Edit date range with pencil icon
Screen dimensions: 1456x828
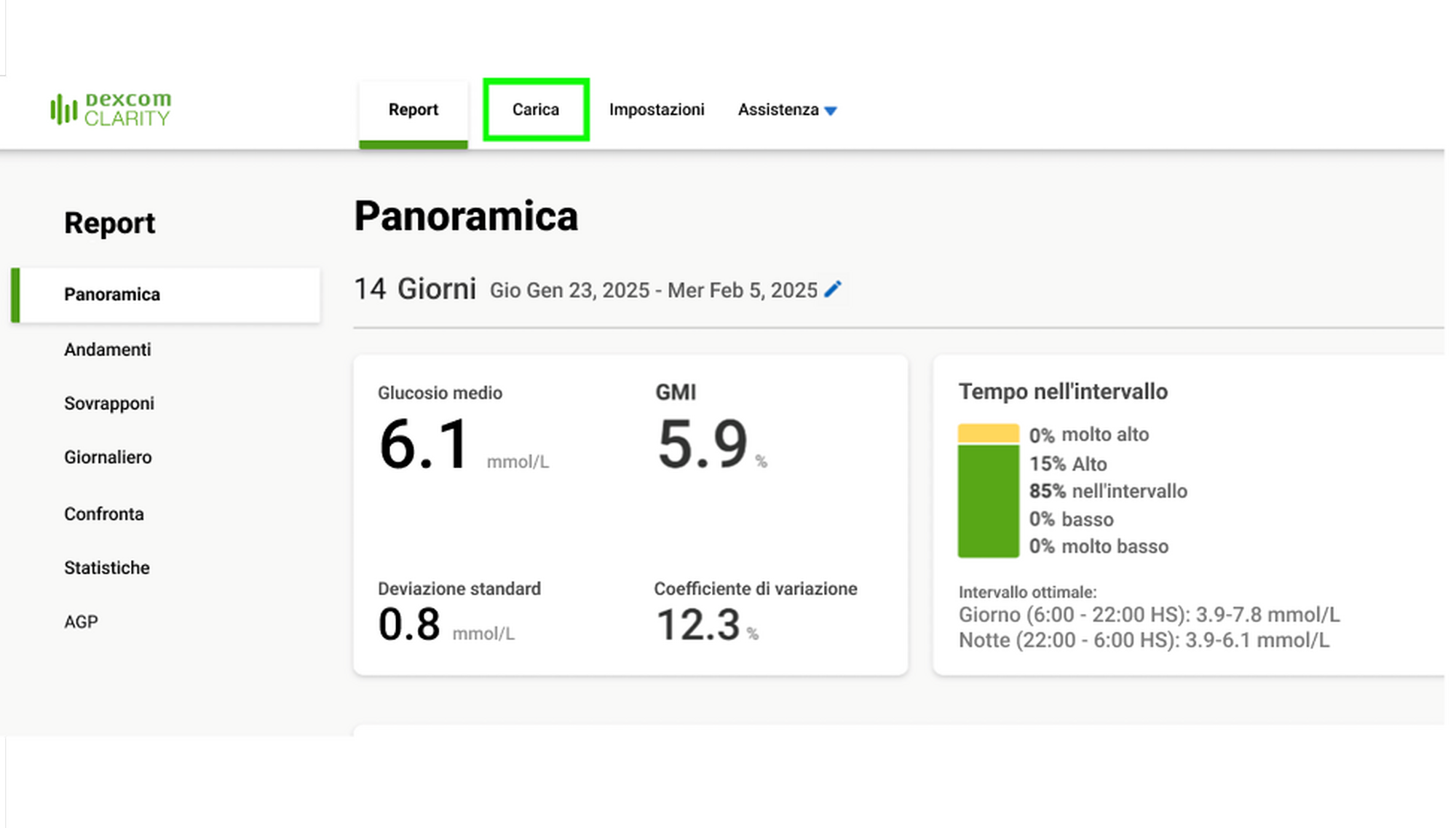click(x=833, y=289)
